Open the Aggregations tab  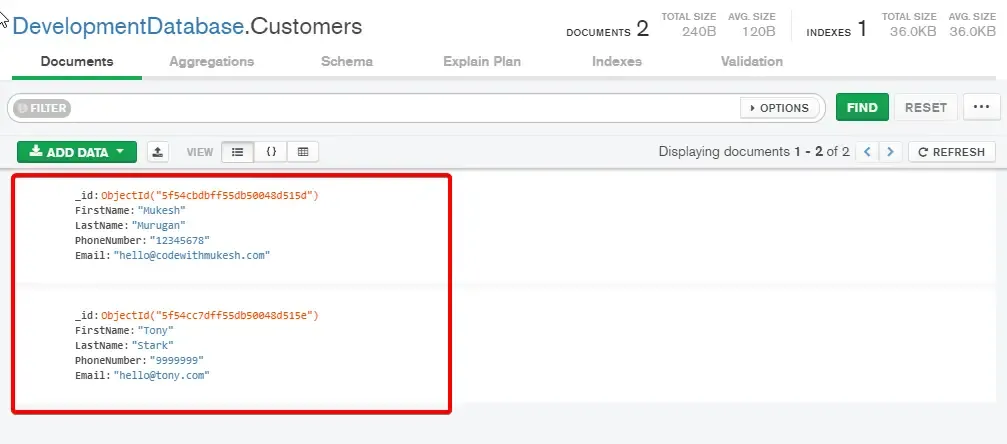point(211,62)
